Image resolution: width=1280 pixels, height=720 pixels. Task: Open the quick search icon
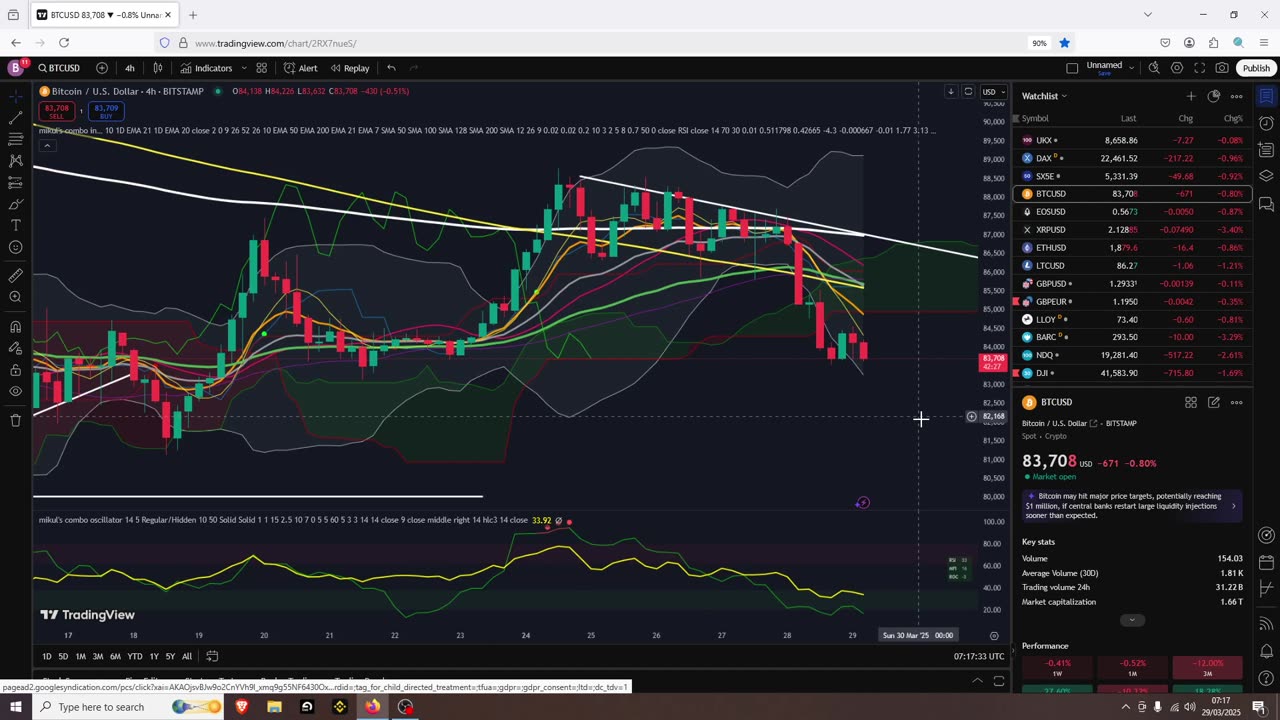click(1154, 68)
